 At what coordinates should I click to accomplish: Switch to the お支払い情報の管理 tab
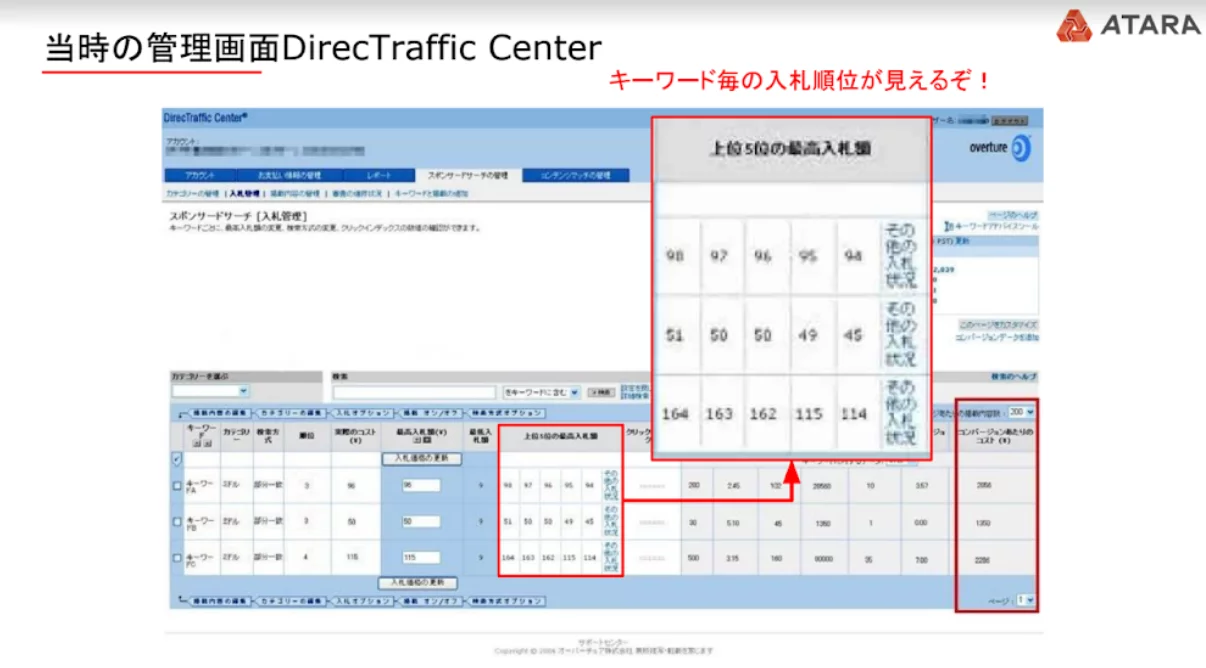(288, 175)
